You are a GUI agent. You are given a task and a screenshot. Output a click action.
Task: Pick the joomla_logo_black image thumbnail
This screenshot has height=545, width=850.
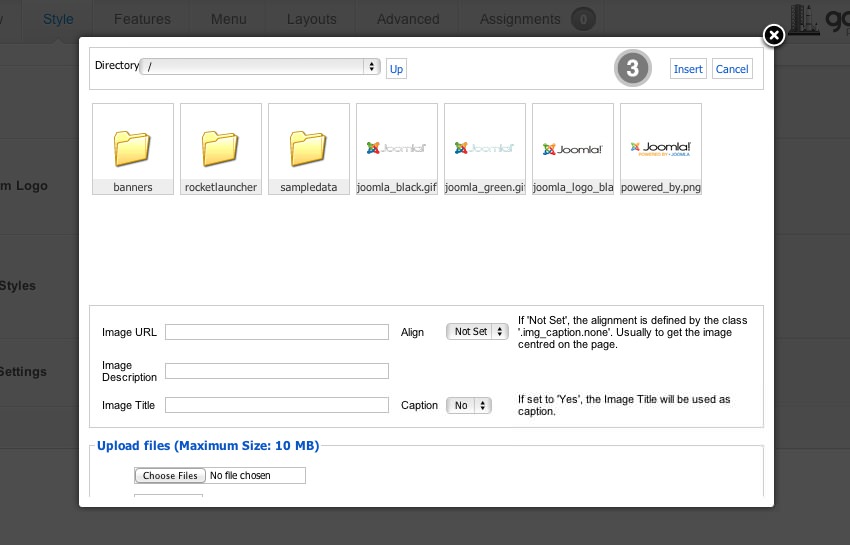coord(573,148)
